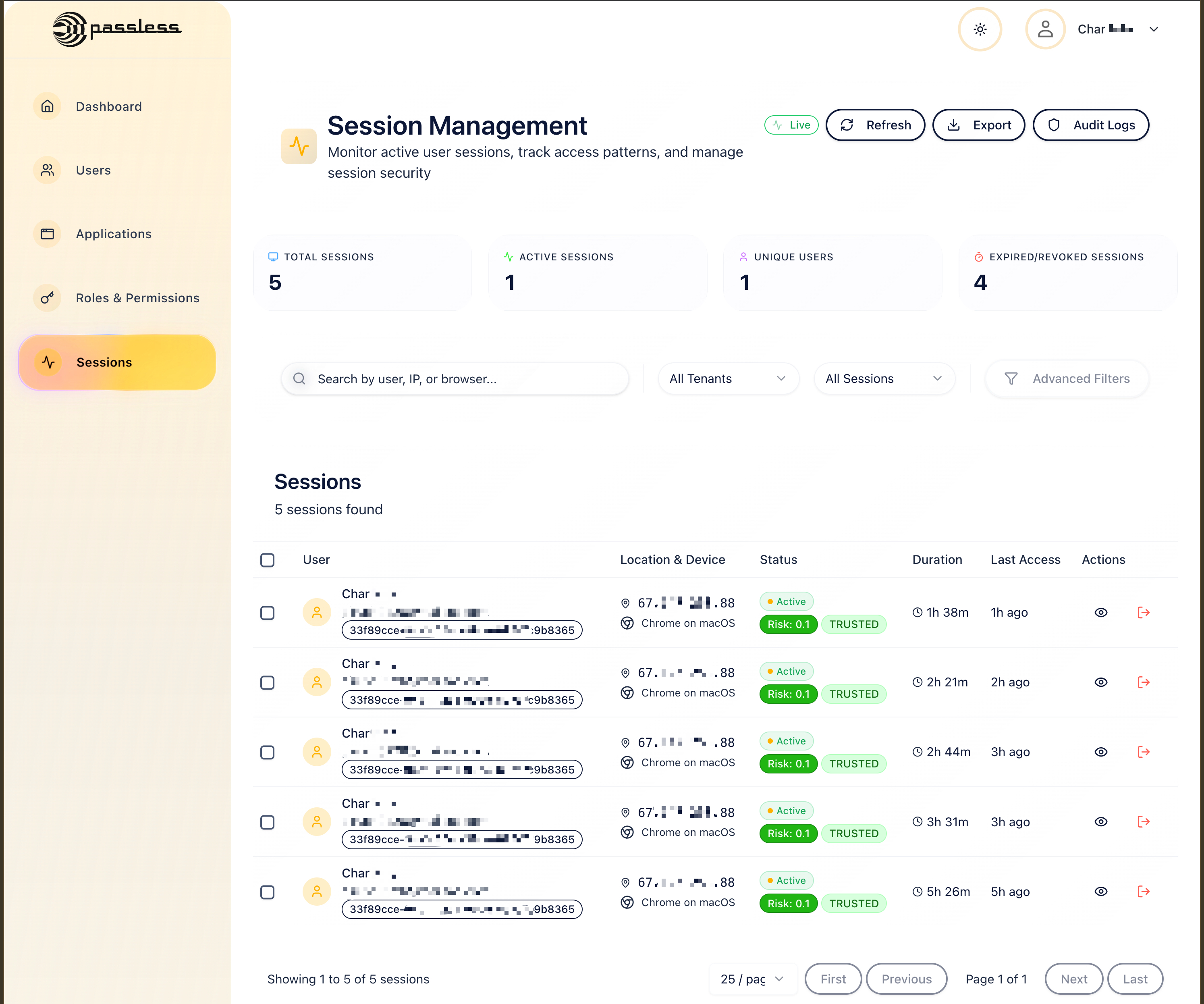Open Audit Logs
Screen dimensions: 1204x1004
pyautogui.click(x=1090, y=125)
